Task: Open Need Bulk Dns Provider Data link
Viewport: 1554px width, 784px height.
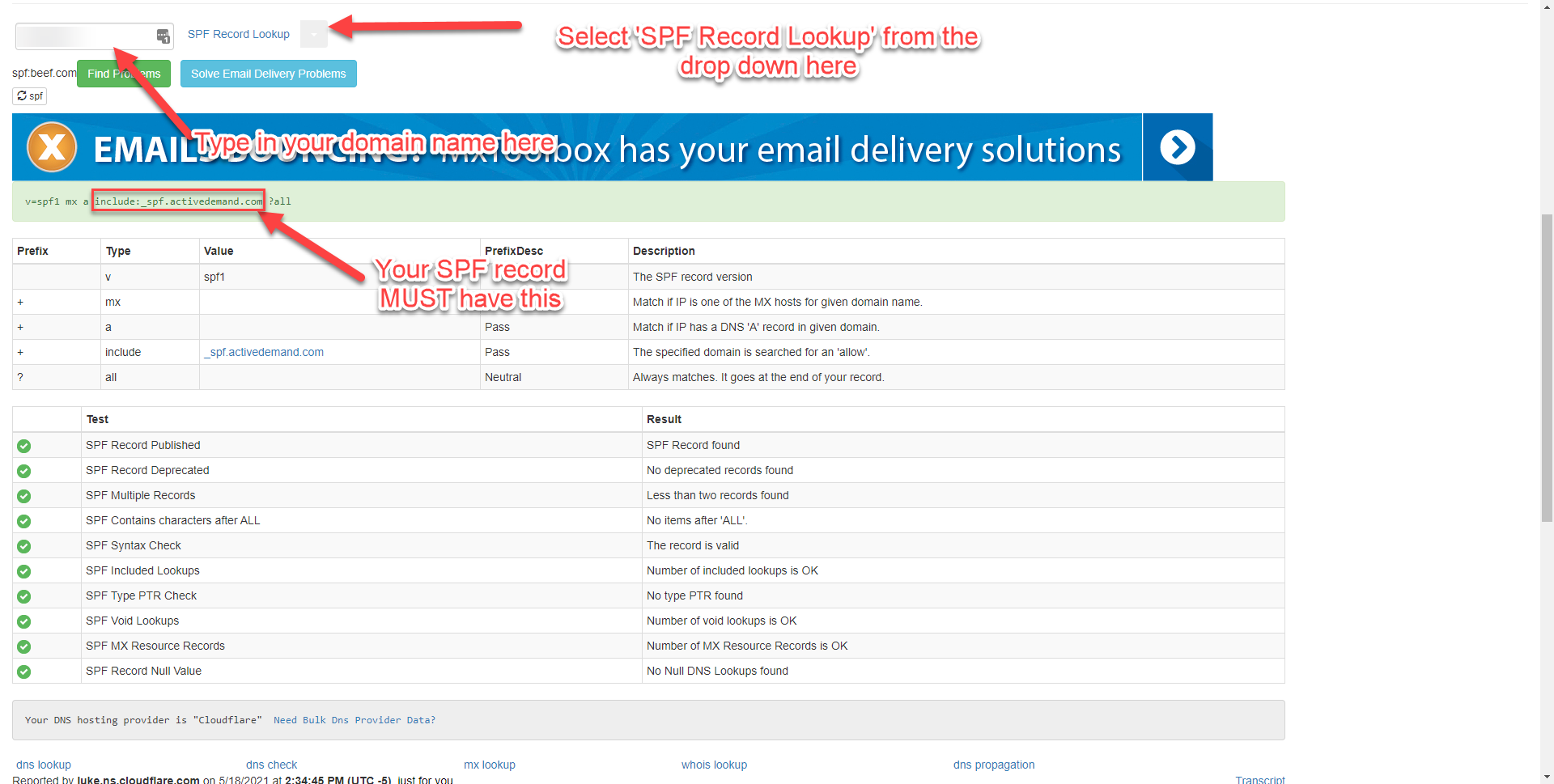Action: (x=355, y=720)
